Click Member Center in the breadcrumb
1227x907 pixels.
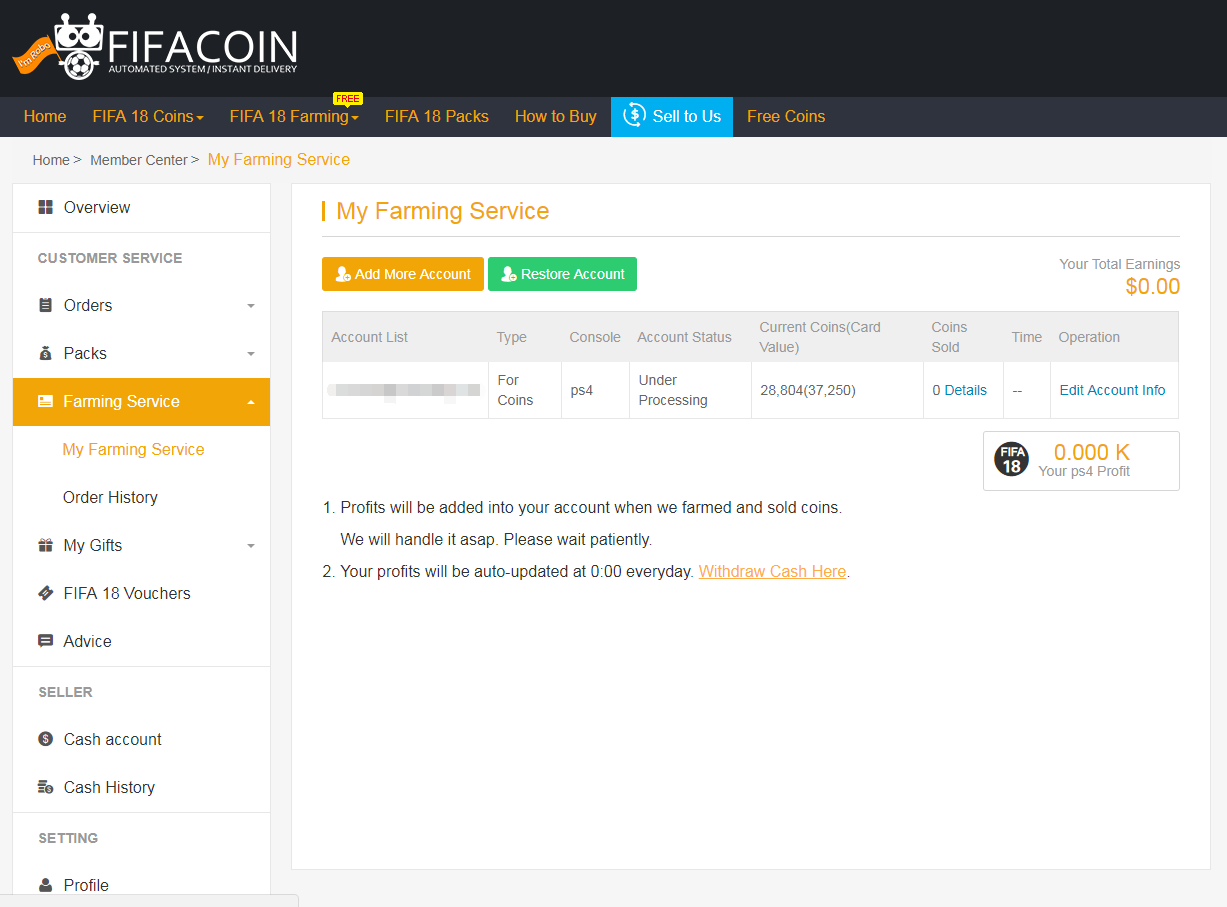click(139, 160)
